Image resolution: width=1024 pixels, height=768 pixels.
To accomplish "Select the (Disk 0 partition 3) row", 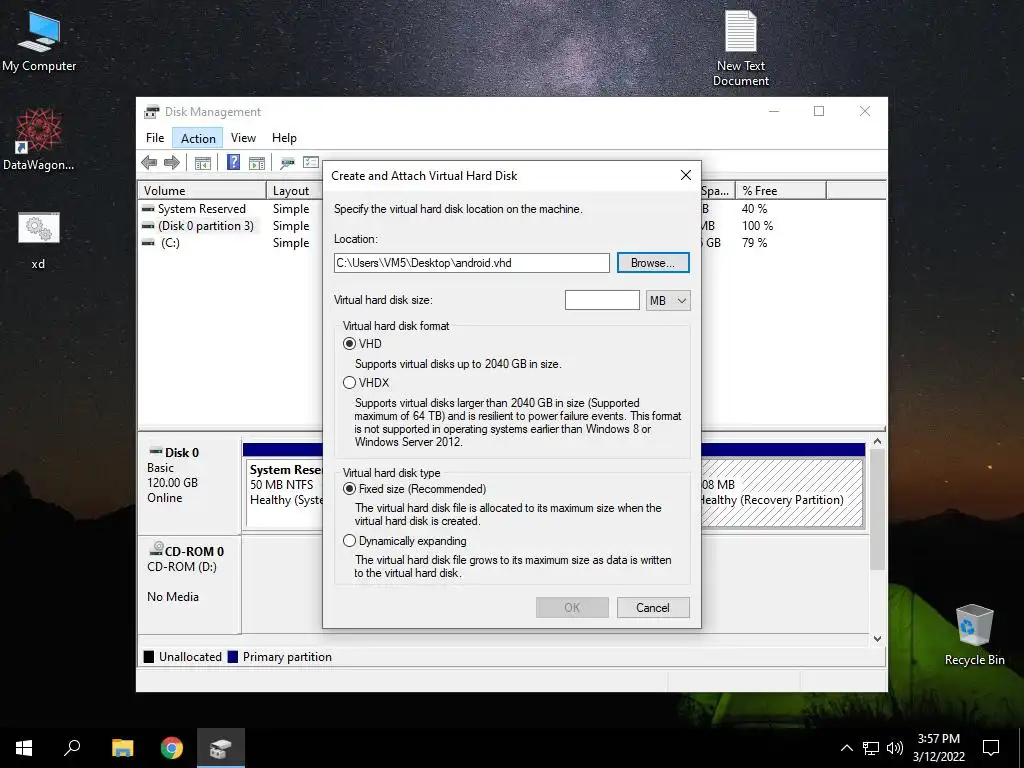I will coord(205,225).
